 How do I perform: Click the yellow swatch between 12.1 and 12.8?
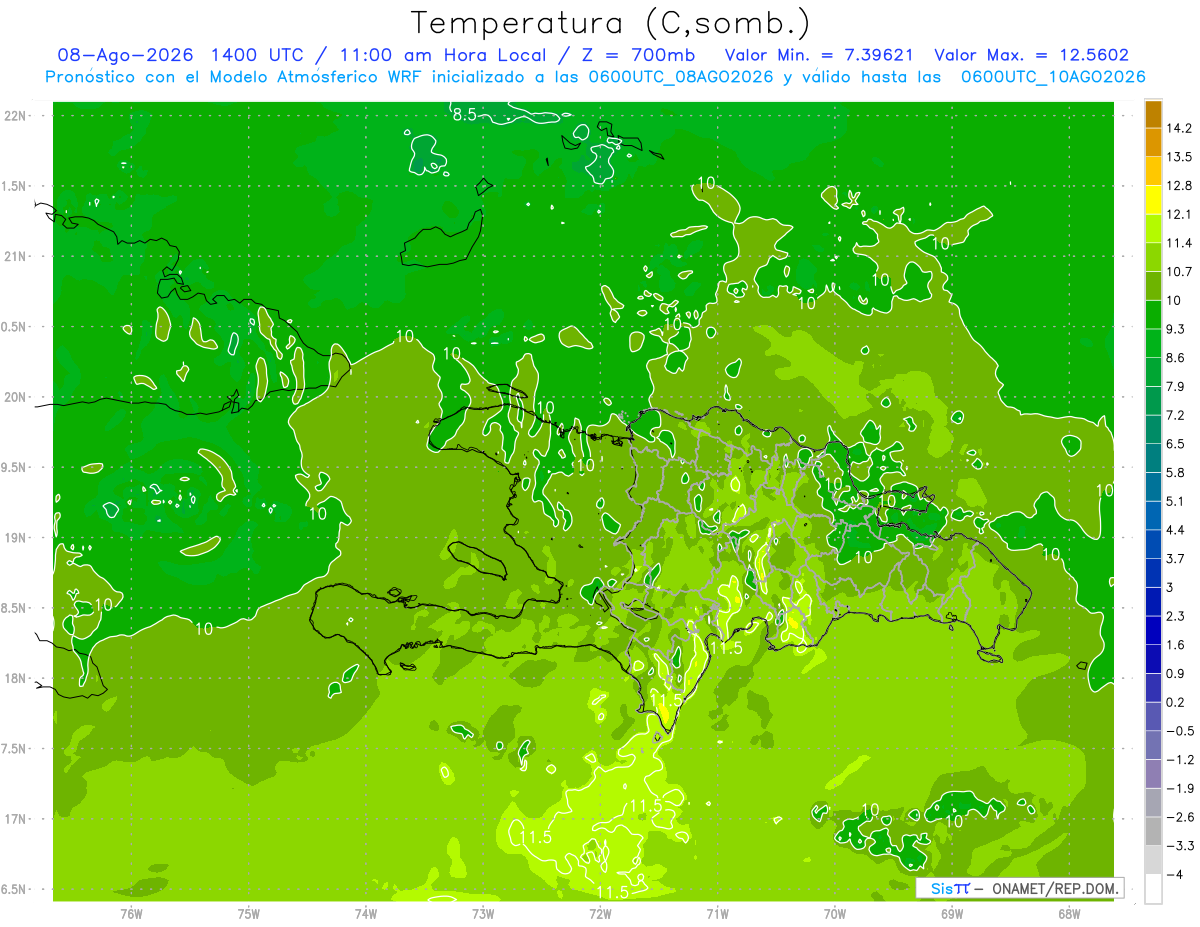point(1154,200)
